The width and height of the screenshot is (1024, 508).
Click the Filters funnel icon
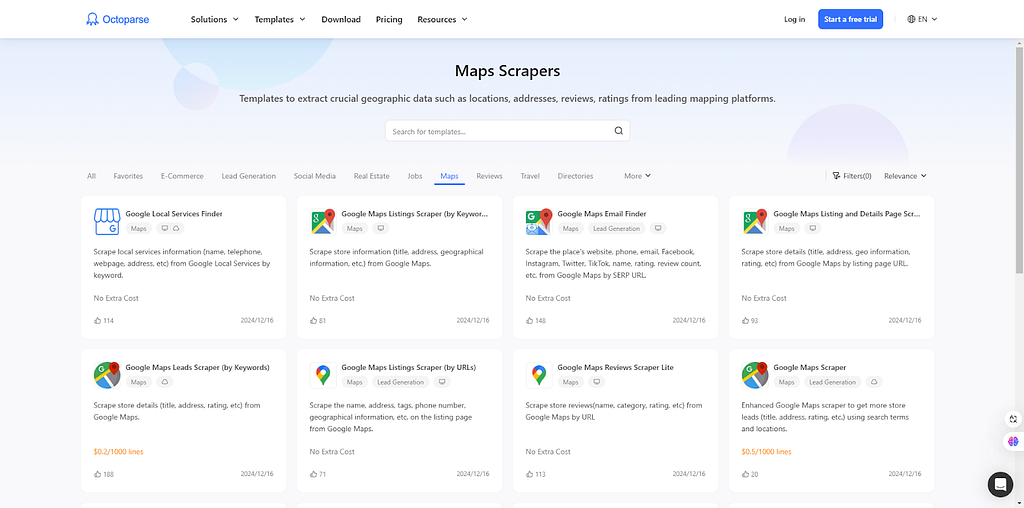click(x=836, y=176)
